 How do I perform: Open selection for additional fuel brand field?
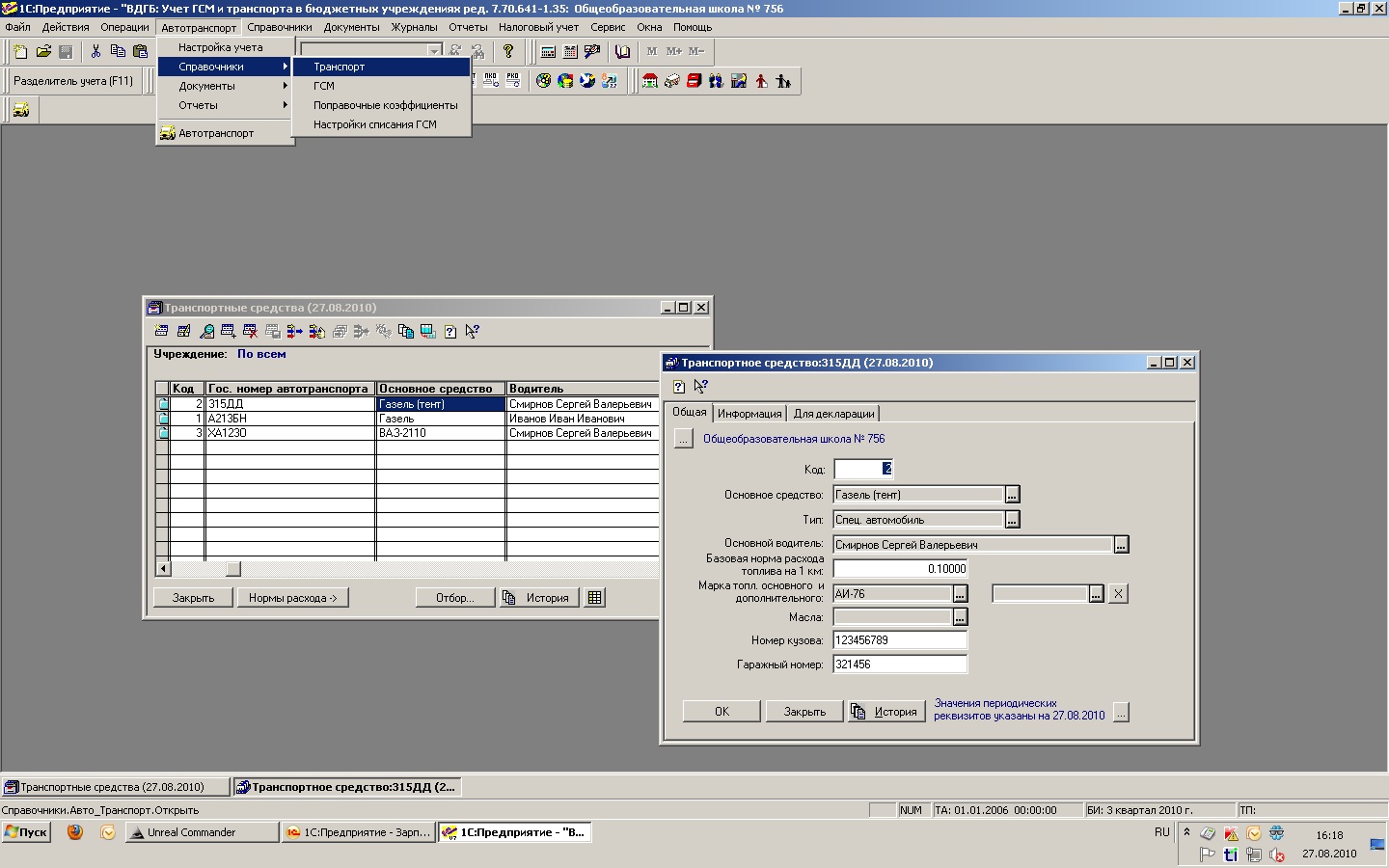tap(1096, 594)
